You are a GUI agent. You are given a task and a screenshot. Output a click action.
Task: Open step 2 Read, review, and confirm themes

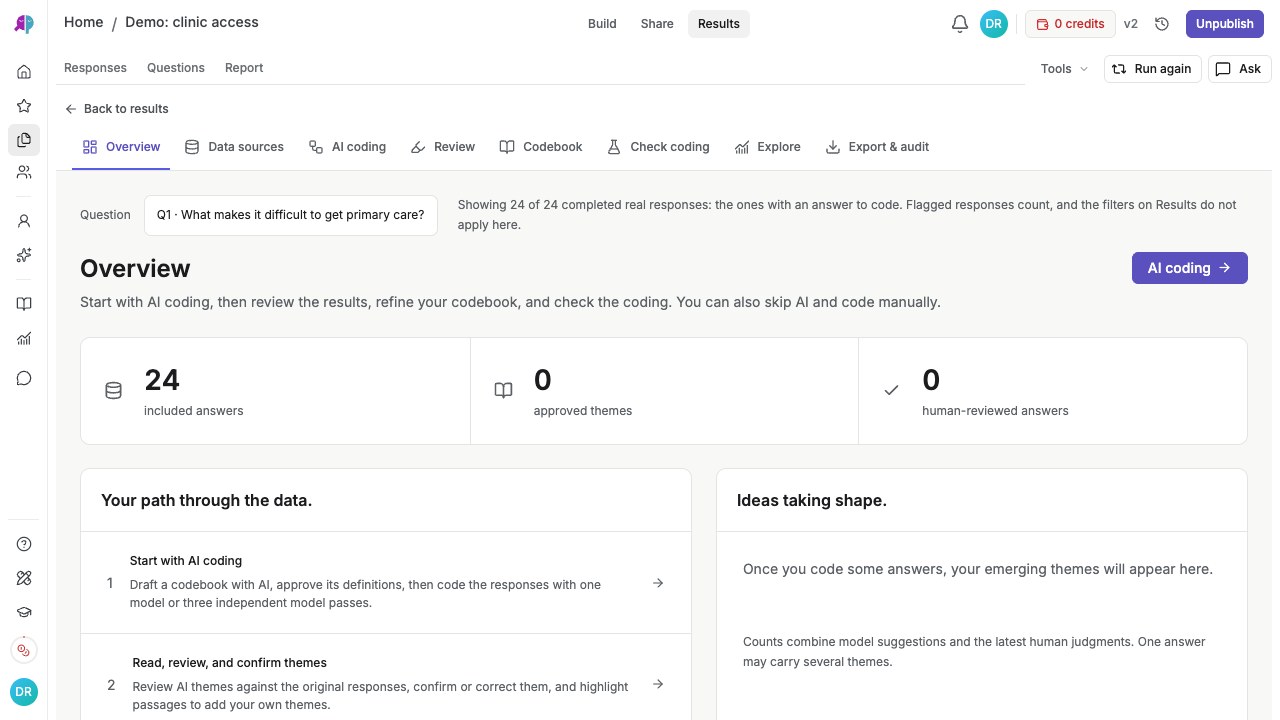[x=386, y=684]
